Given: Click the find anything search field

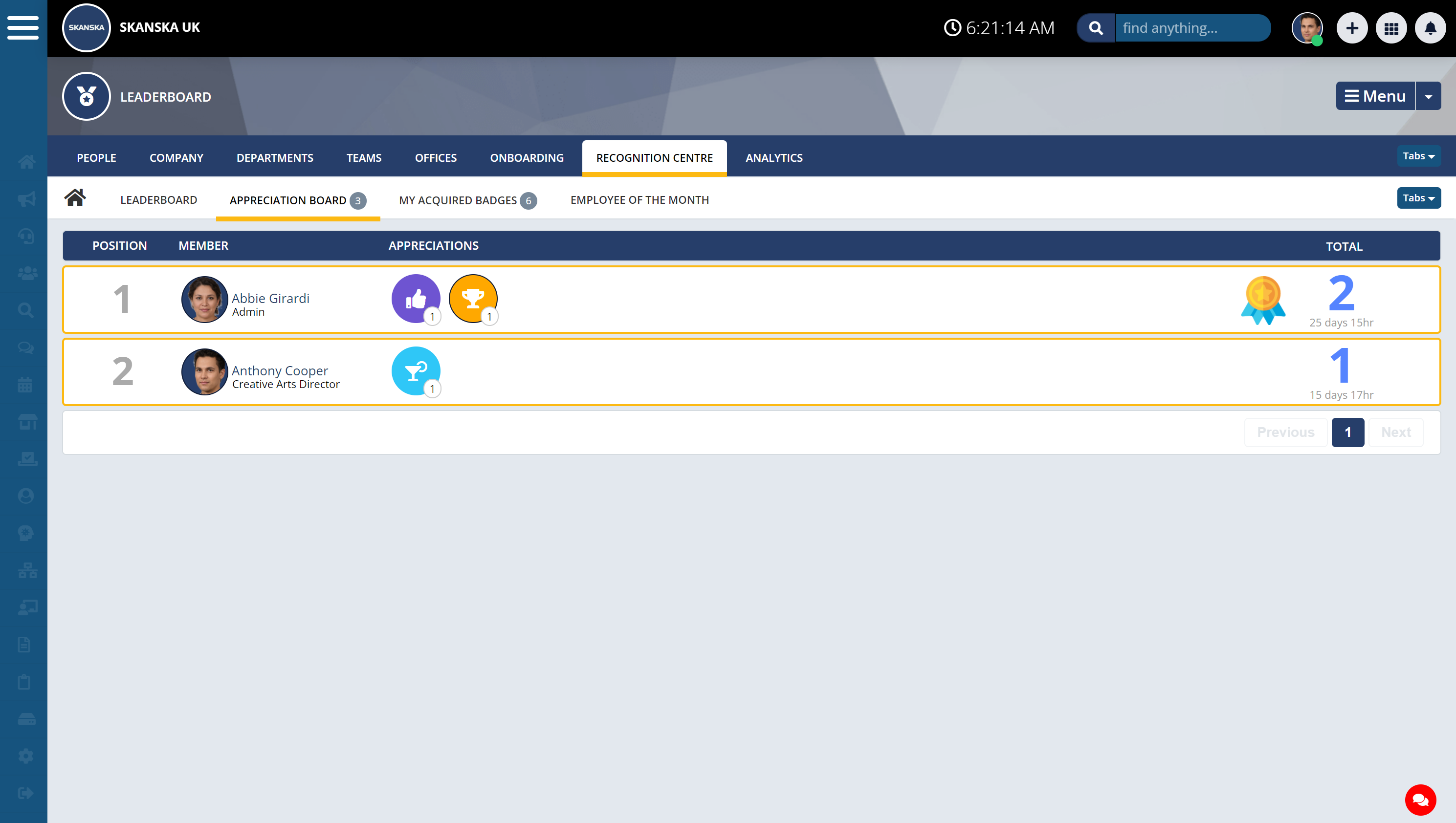Looking at the screenshot, I should click(x=1192, y=28).
